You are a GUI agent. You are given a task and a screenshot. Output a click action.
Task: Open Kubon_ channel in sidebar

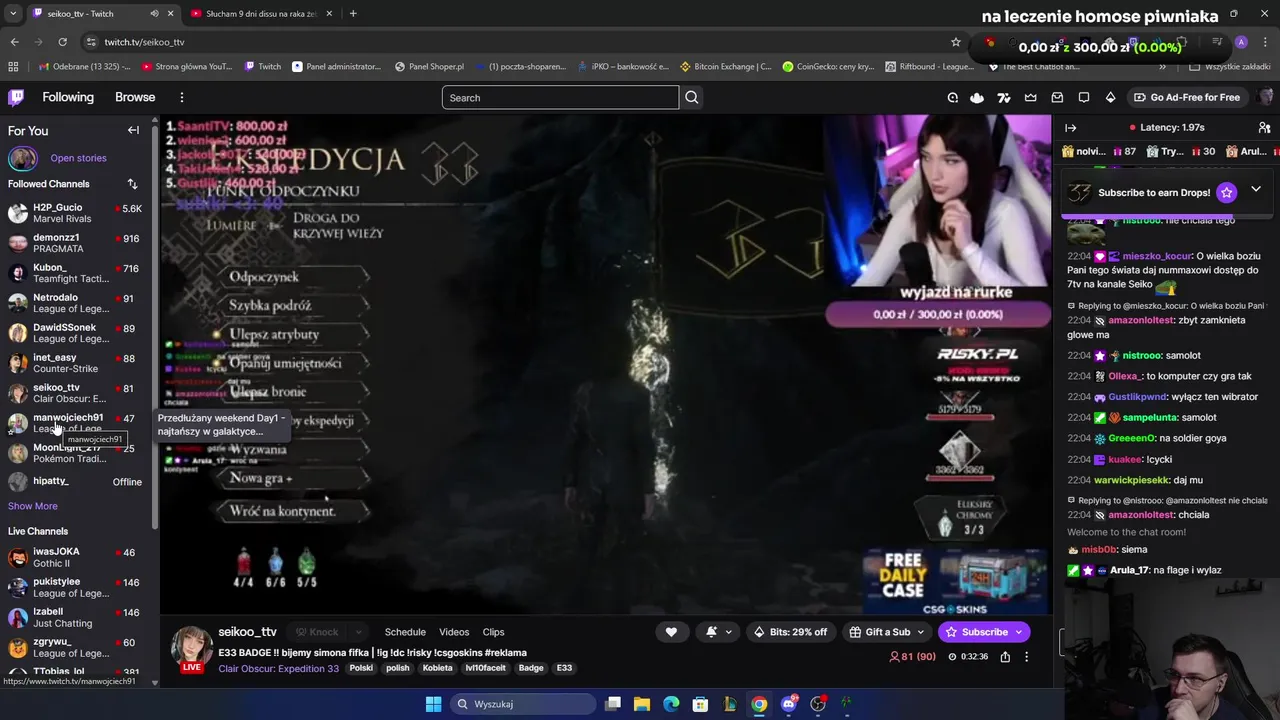(78, 273)
